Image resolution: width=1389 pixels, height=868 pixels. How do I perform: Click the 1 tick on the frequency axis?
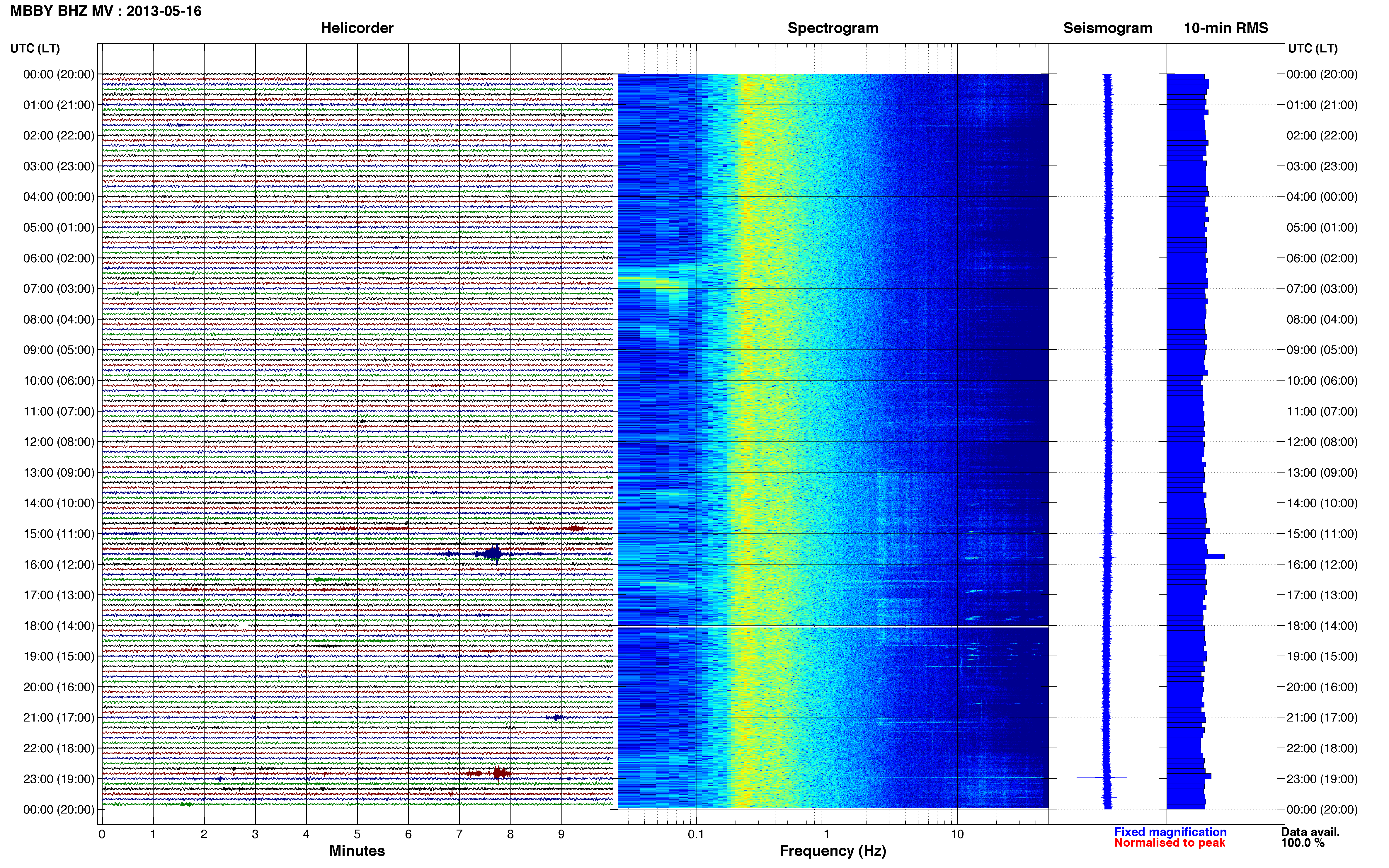pos(826,834)
